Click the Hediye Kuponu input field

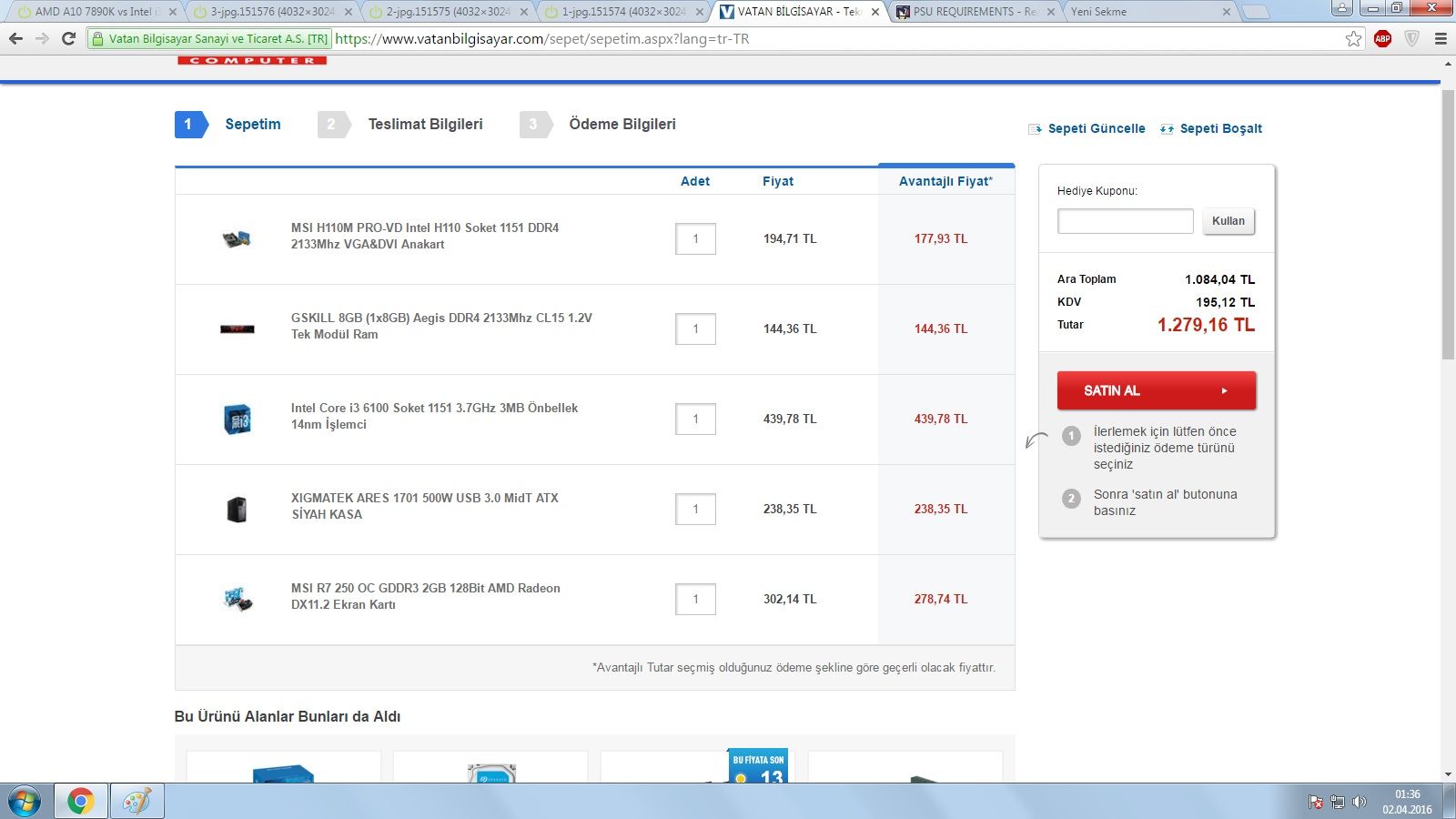1126,221
